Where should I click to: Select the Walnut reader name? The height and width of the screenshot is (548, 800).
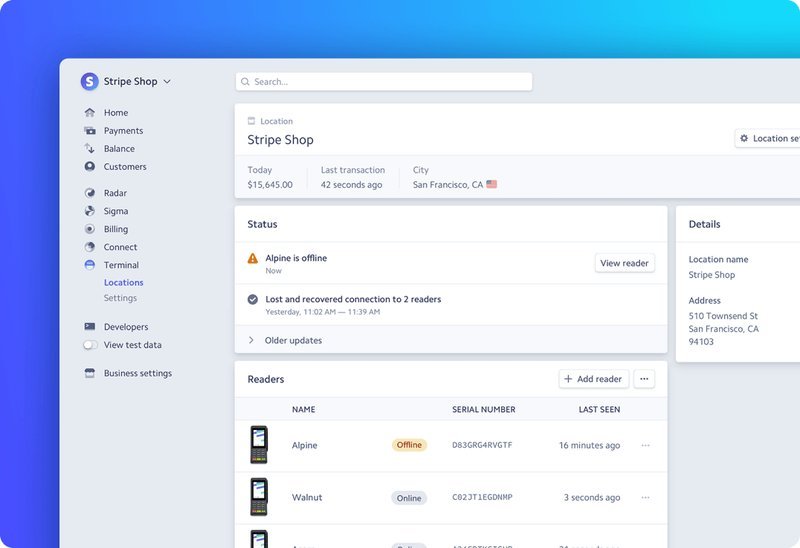tap(307, 497)
